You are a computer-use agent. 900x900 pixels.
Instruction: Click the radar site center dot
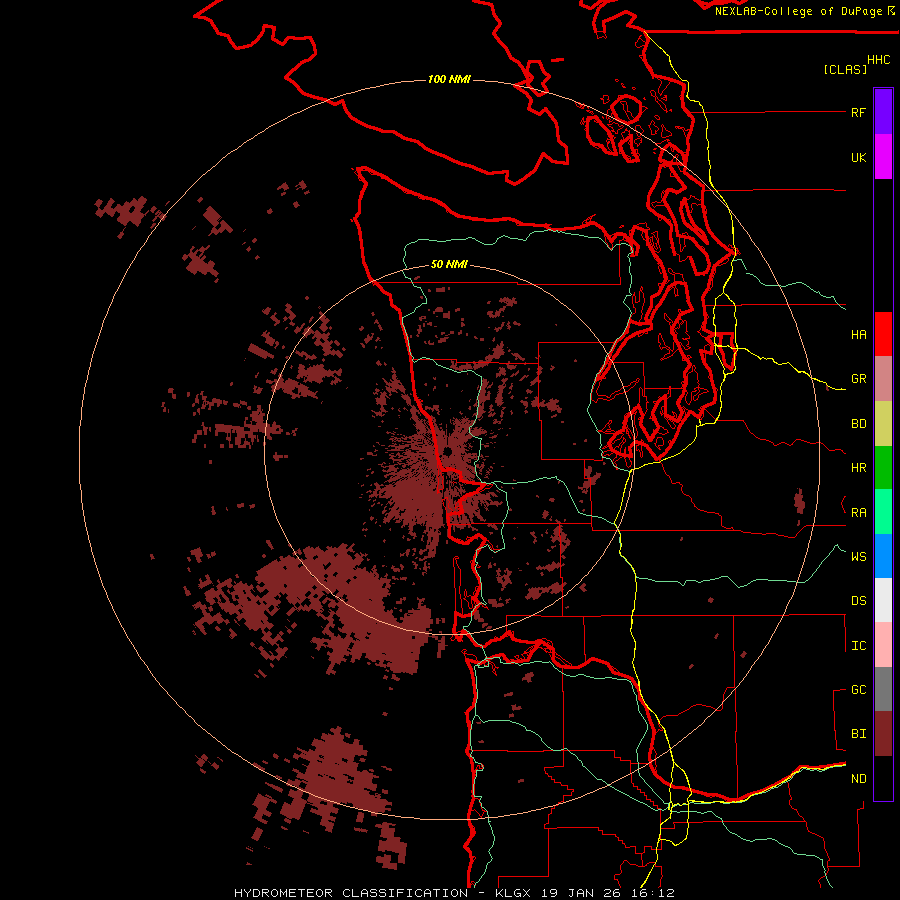click(447, 452)
